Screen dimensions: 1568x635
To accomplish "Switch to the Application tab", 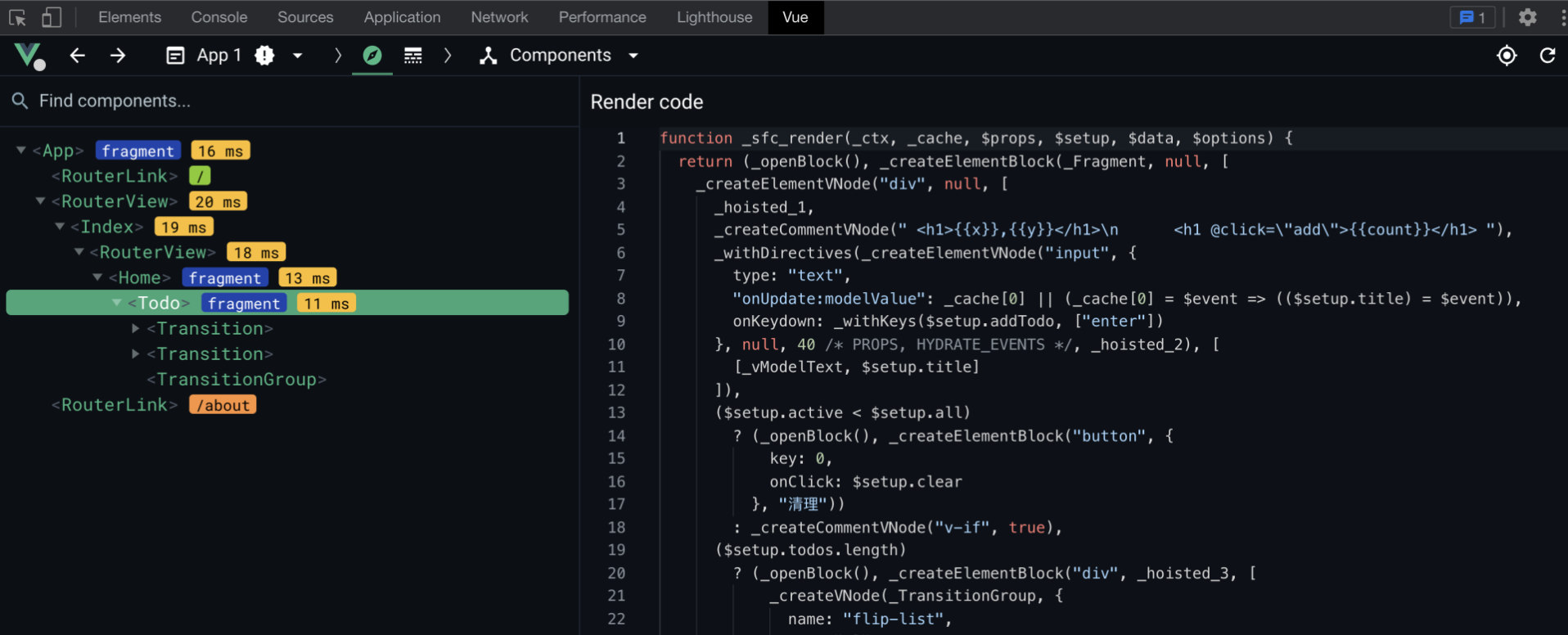I will (x=402, y=17).
